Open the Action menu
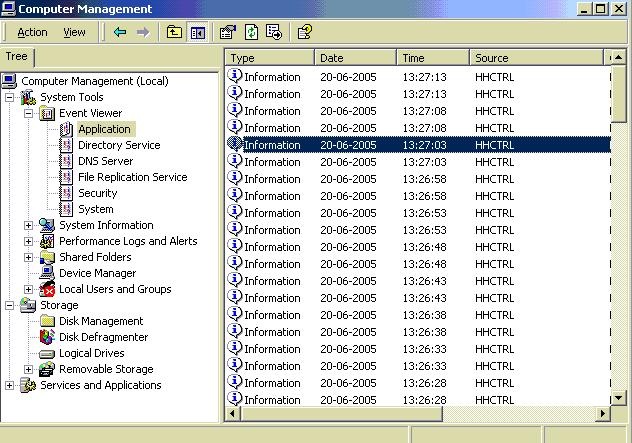The height and width of the screenshot is (443, 632). tap(32, 32)
